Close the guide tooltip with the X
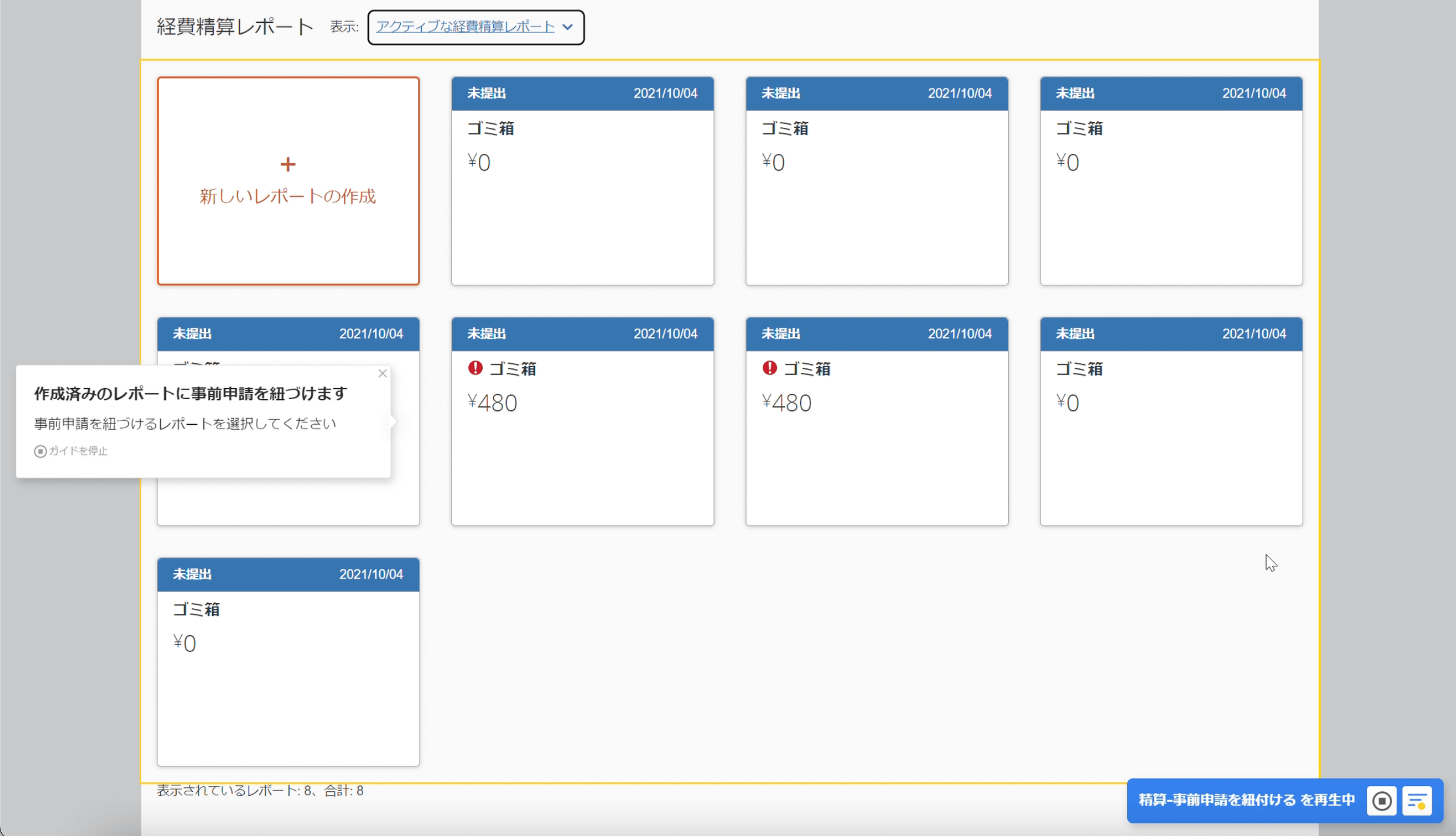 [382, 374]
